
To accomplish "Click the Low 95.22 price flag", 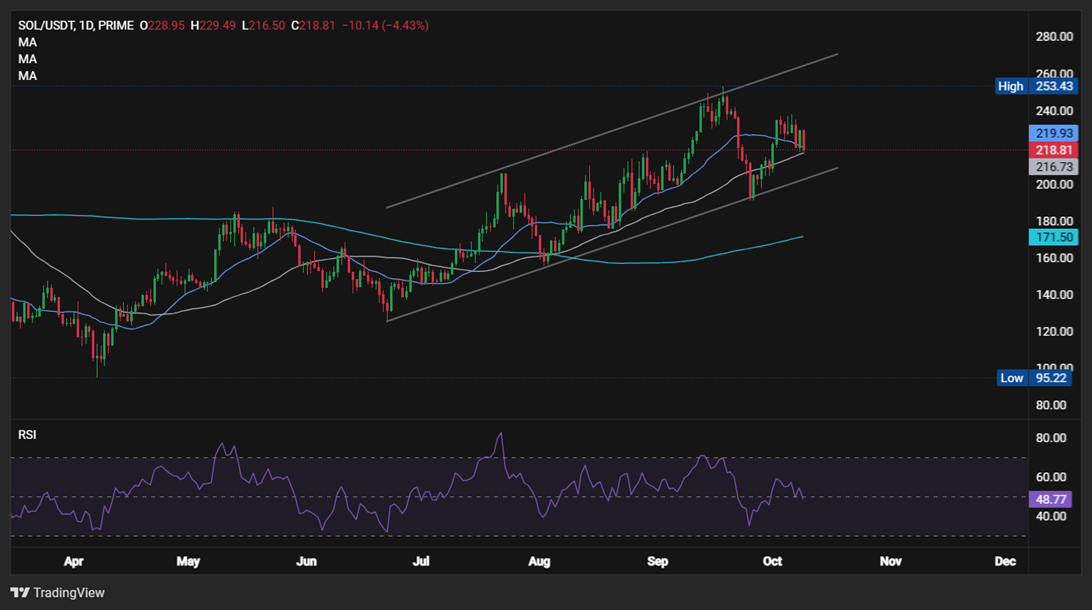I will (1035, 377).
